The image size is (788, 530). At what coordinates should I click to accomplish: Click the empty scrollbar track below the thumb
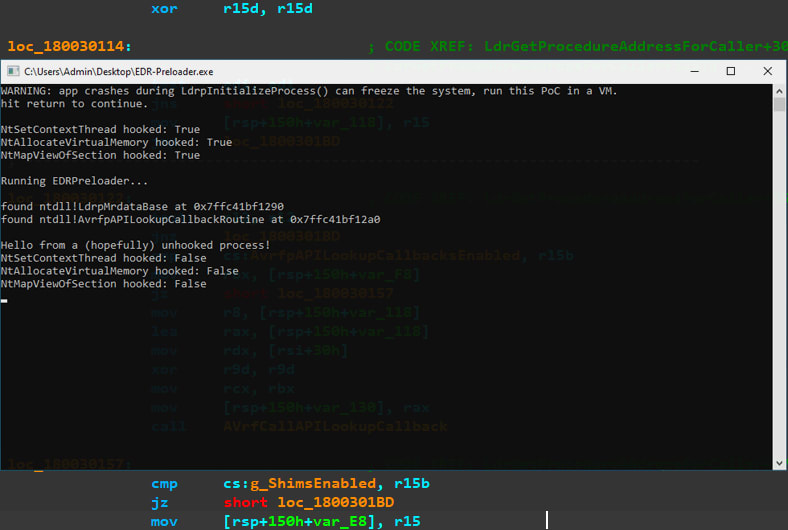point(779,300)
